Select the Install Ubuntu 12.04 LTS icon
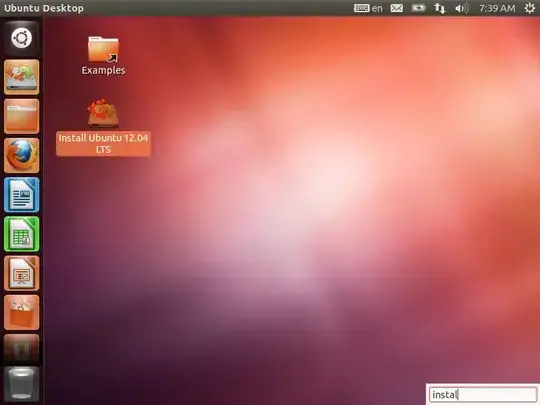Image resolution: width=540 pixels, height=405 pixels. tap(103, 127)
